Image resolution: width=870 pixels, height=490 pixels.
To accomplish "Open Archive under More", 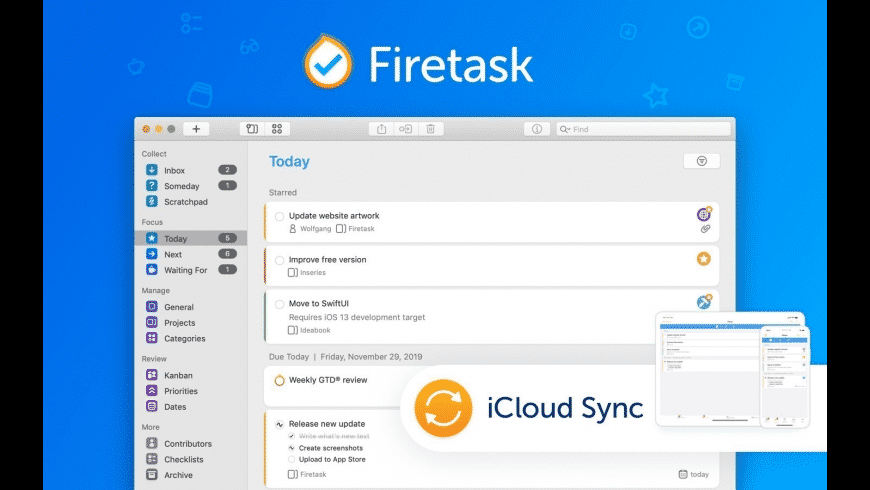I will [191, 474].
